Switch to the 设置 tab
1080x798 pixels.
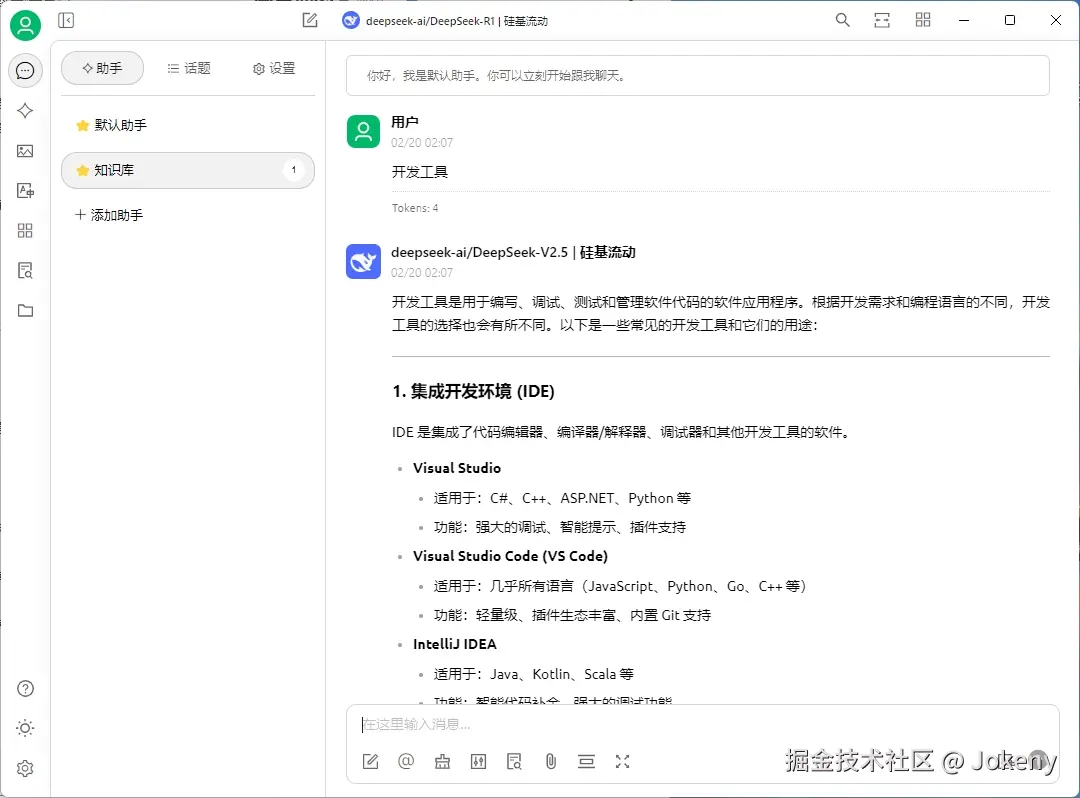tap(274, 68)
